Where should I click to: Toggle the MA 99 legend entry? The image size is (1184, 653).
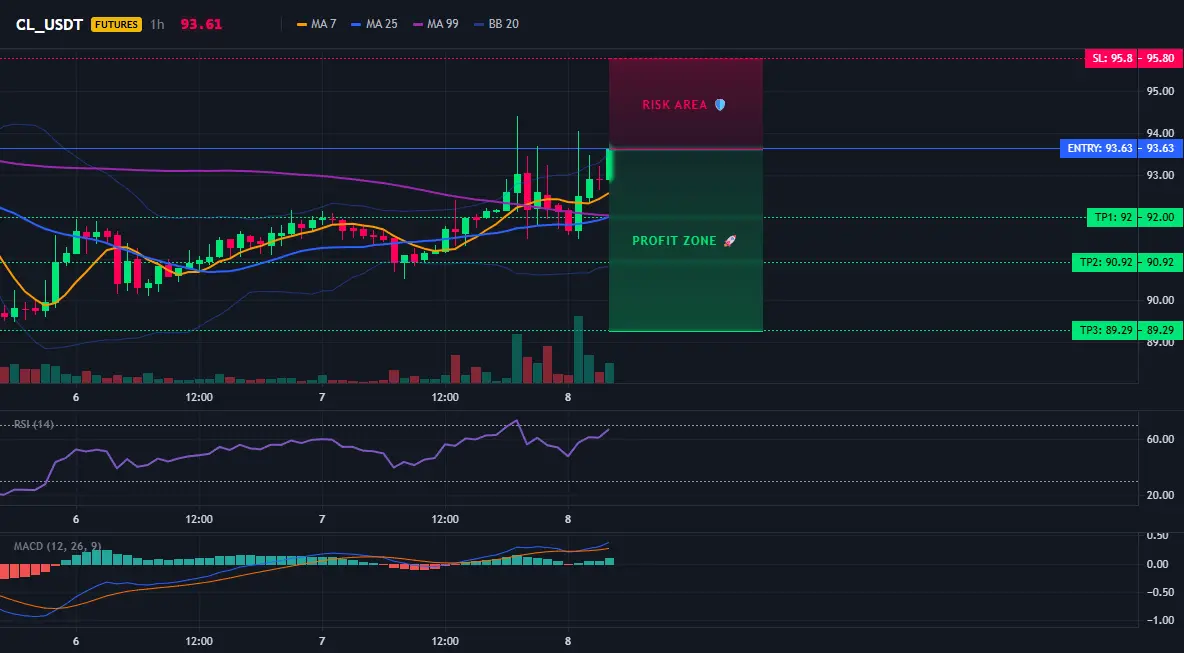tap(436, 24)
